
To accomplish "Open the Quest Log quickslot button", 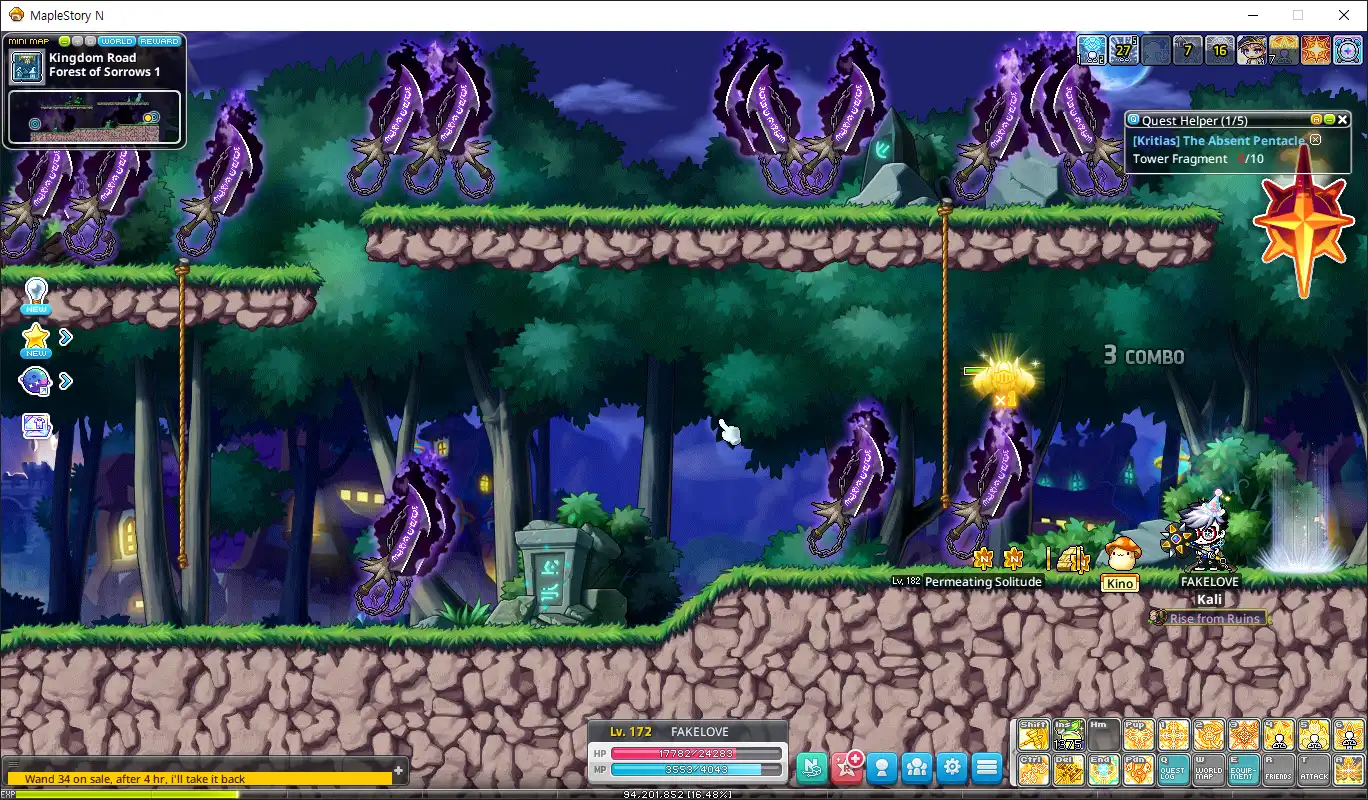I will 1174,770.
